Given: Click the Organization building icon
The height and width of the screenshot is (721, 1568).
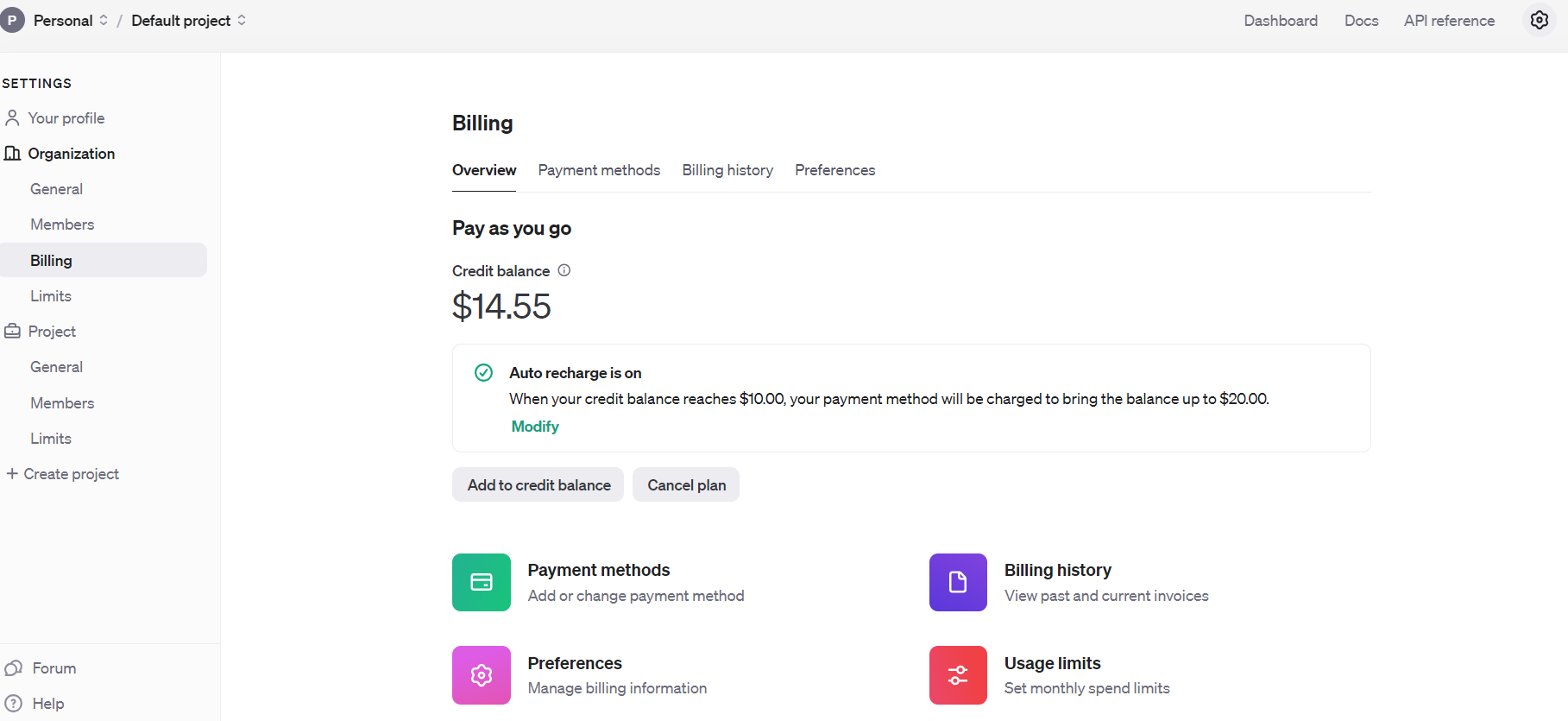Looking at the screenshot, I should [x=12, y=153].
